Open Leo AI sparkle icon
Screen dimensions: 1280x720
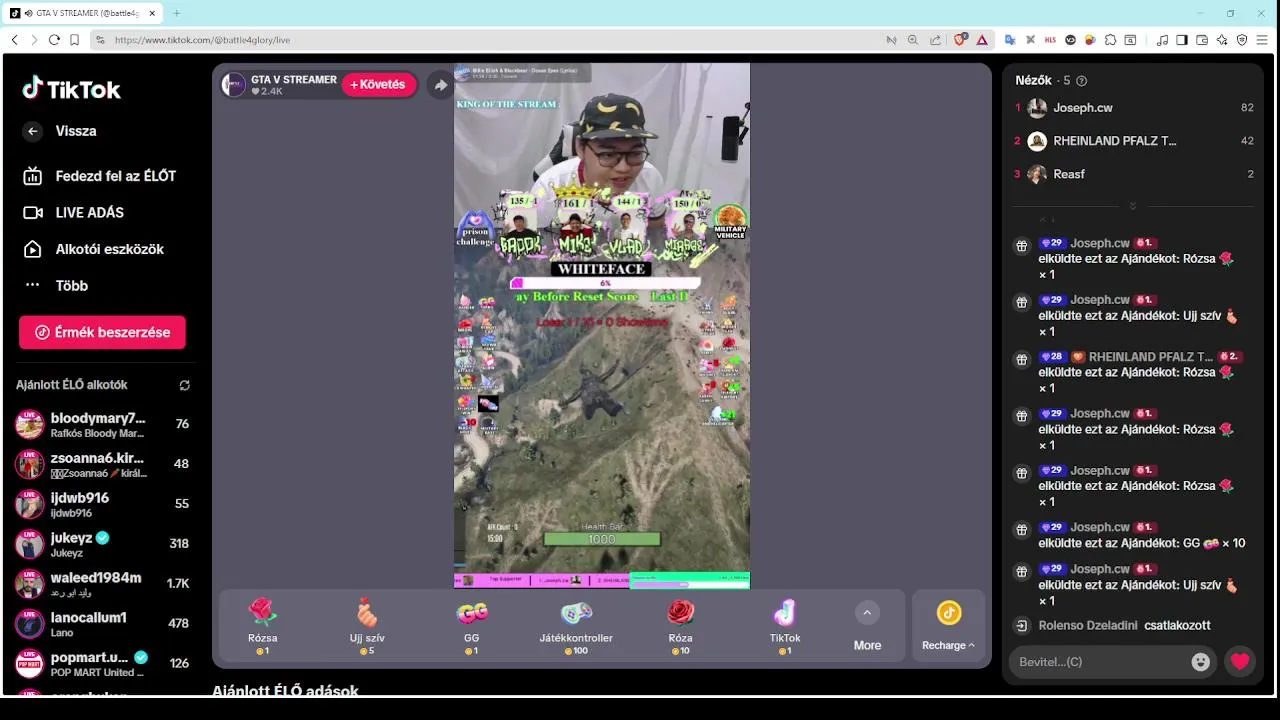(x=1222, y=40)
